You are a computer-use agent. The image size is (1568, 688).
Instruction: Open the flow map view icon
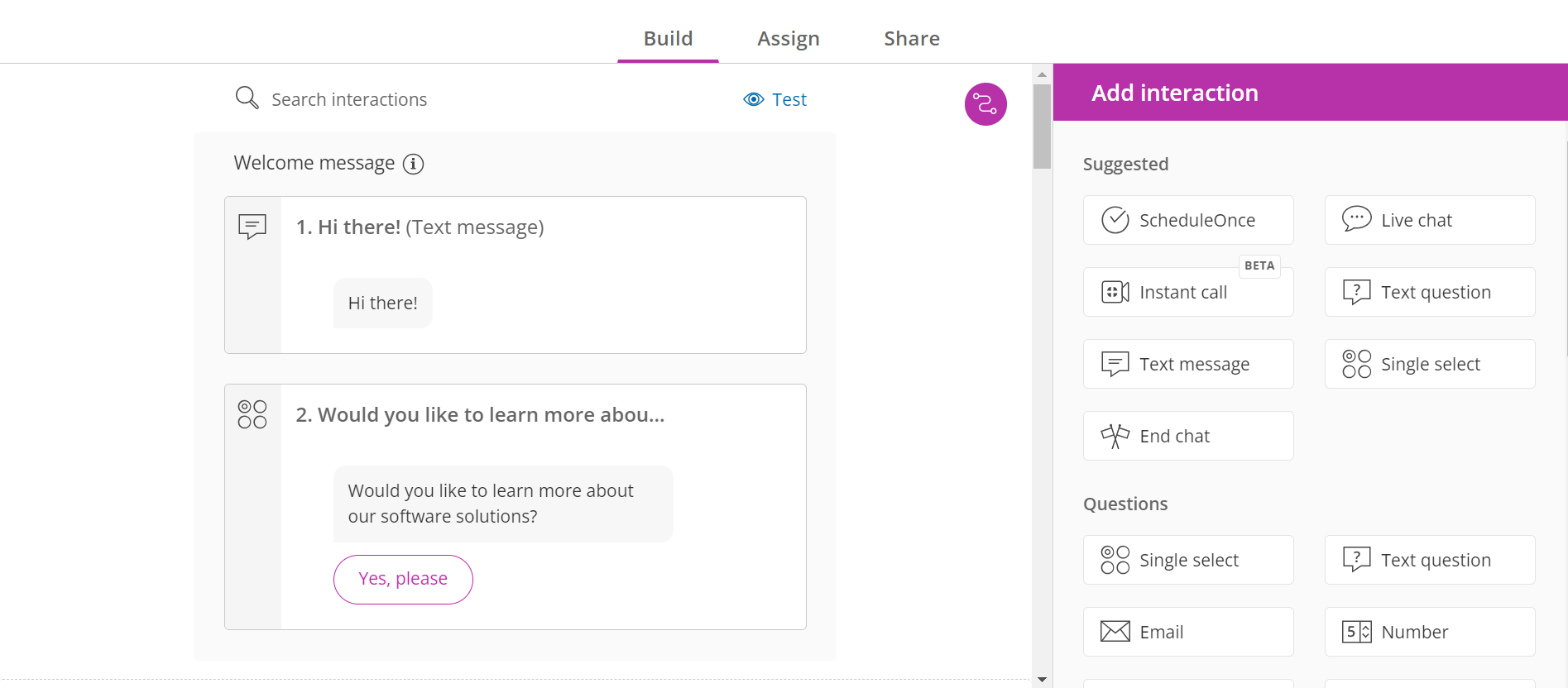point(985,104)
